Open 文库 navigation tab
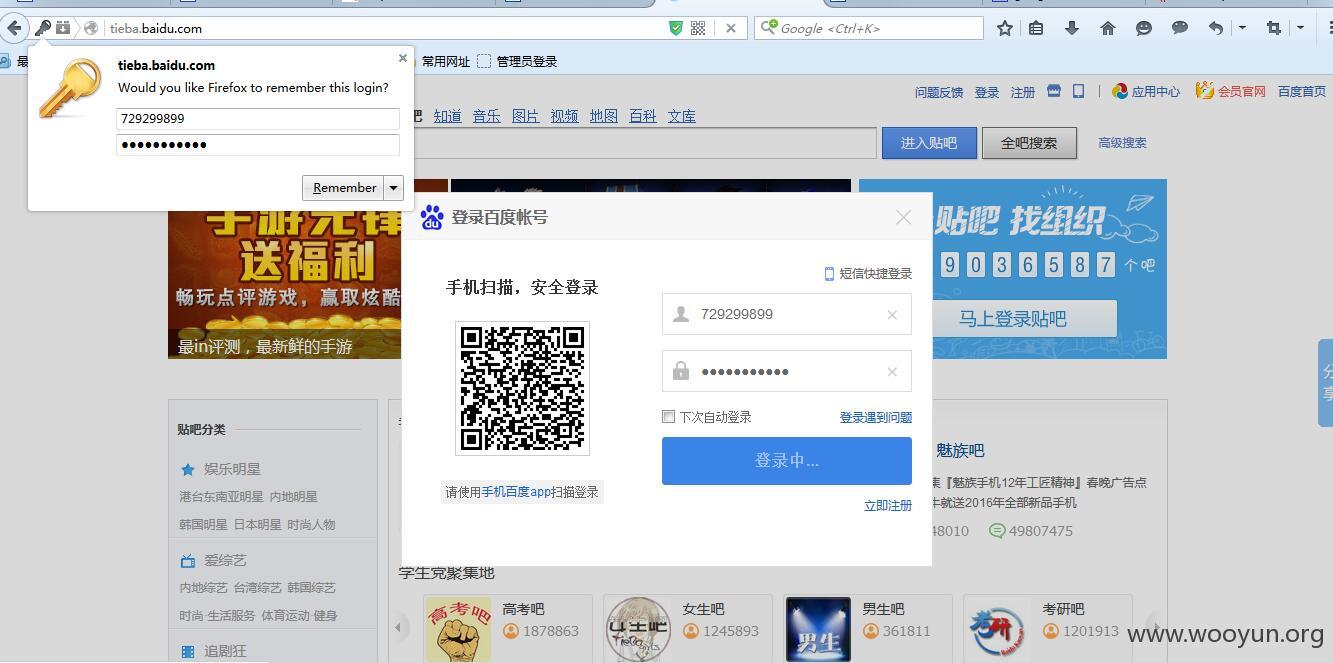1333x663 pixels. click(682, 116)
